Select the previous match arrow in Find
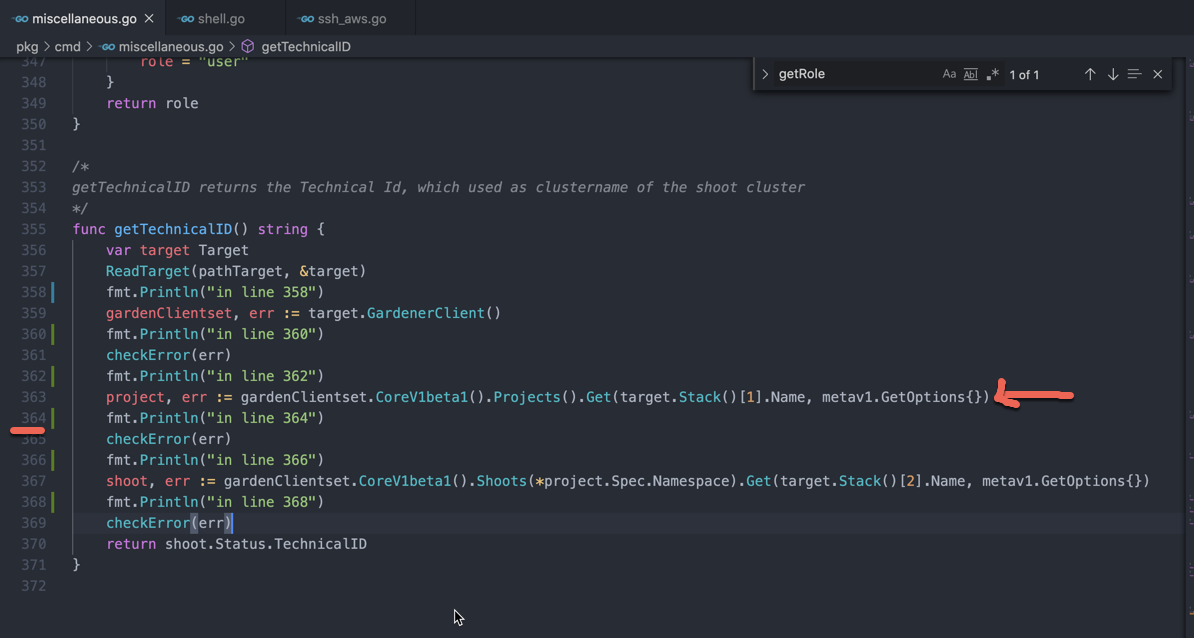The height and width of the screenshot is (638, 1194). (x=1090, y=73)
